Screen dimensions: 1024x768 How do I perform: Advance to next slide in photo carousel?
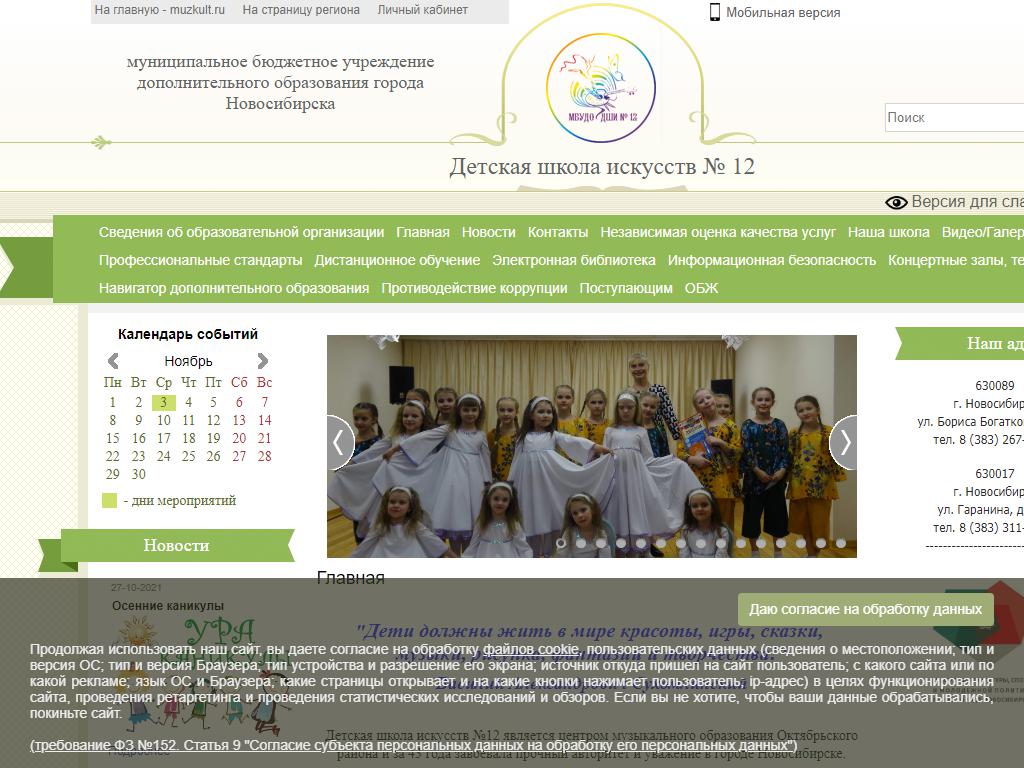click(843, 442)
